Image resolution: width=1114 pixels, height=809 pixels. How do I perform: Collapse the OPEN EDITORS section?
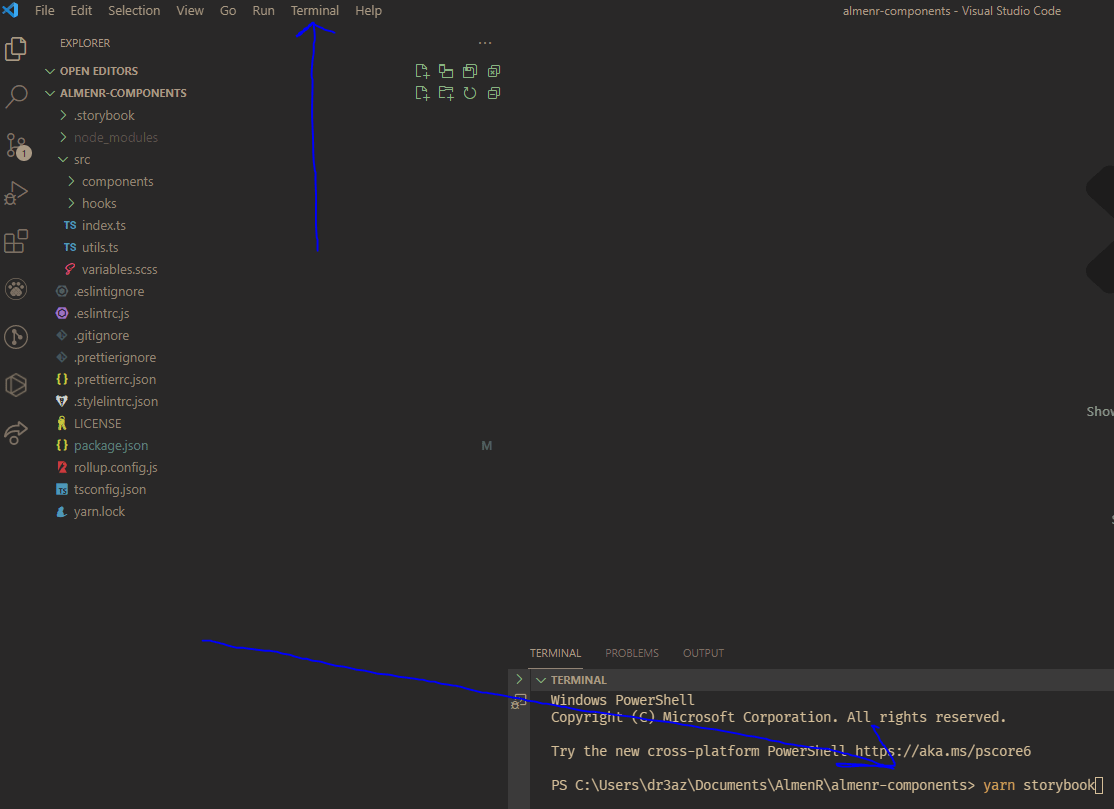point(50,71)
